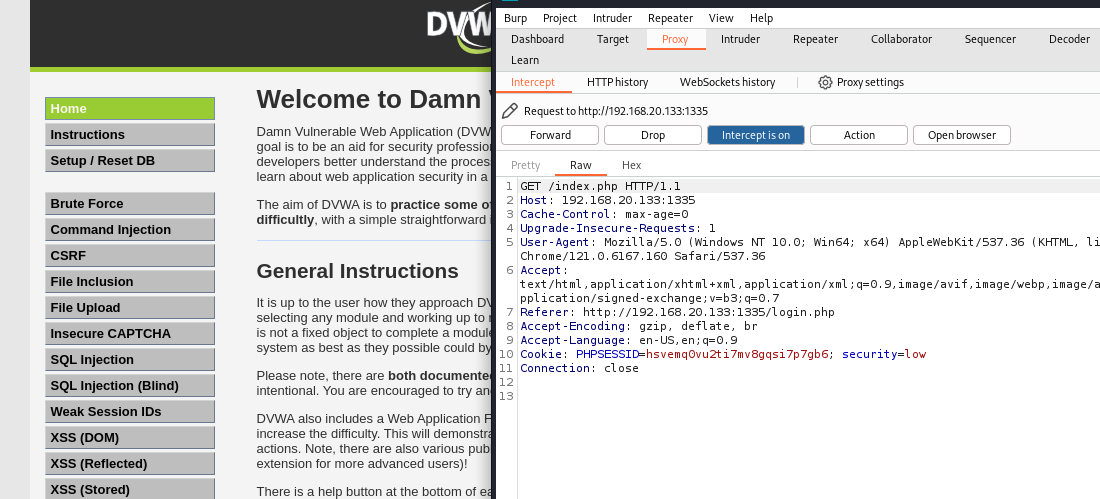Open the SQL Injection (Blind) module
Screen dimensions: 1100x499
130,385
